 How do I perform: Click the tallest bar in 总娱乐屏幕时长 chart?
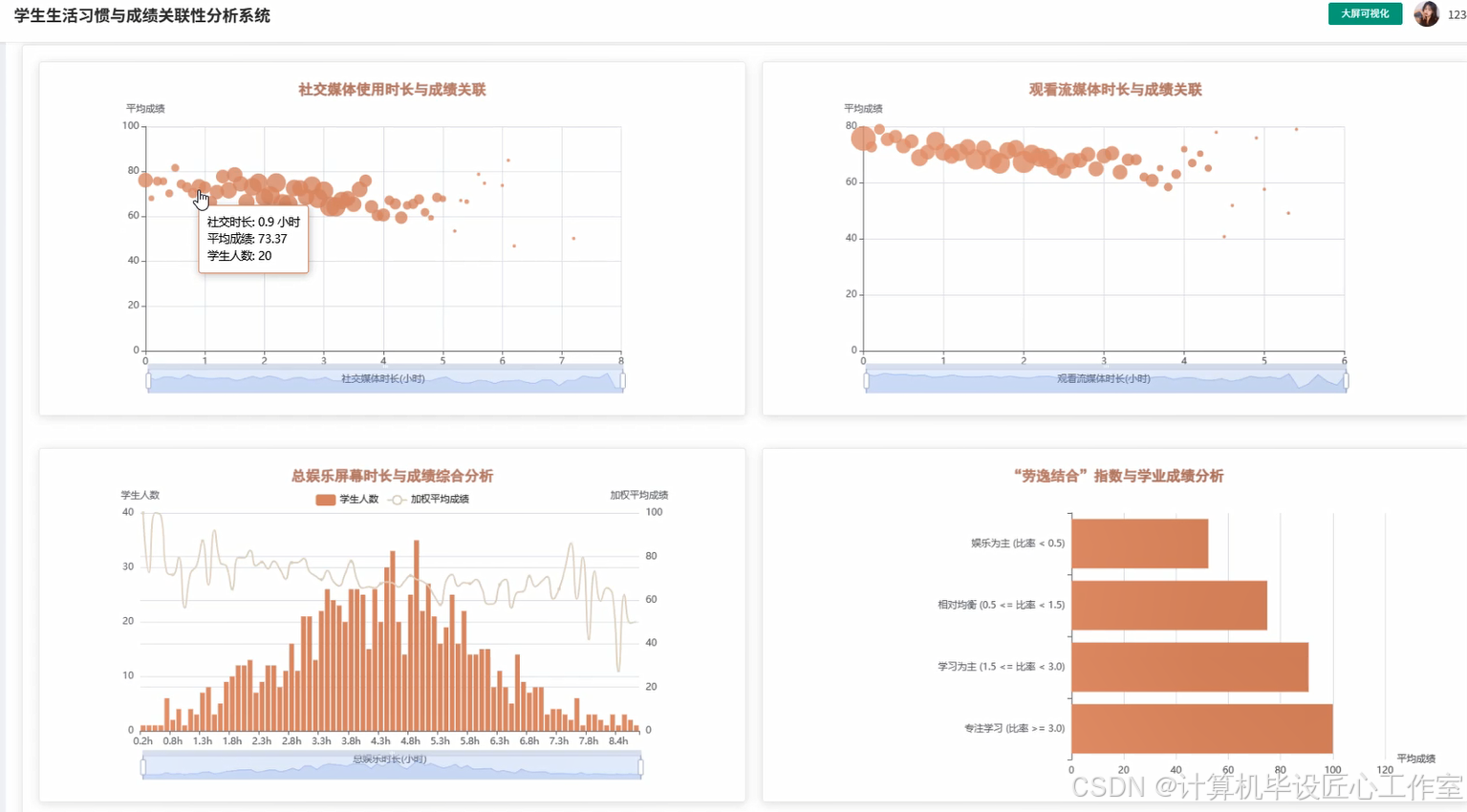pyautogui.click(x=417, y=635)
